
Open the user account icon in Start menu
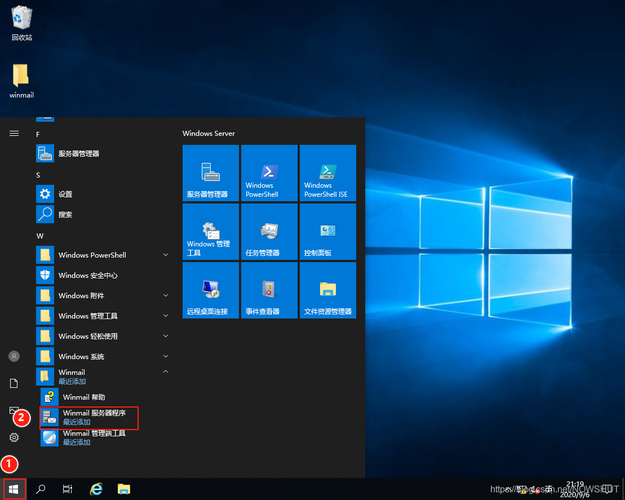click(x=14, y=356)
